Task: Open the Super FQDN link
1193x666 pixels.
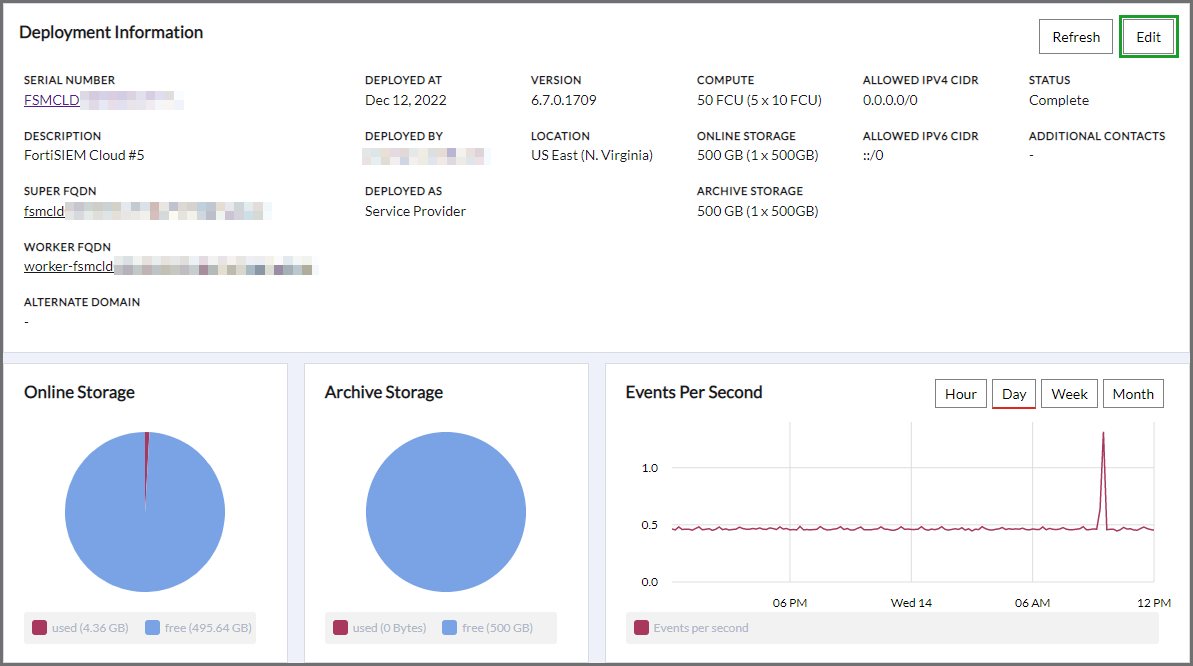Action: point(44,211)
